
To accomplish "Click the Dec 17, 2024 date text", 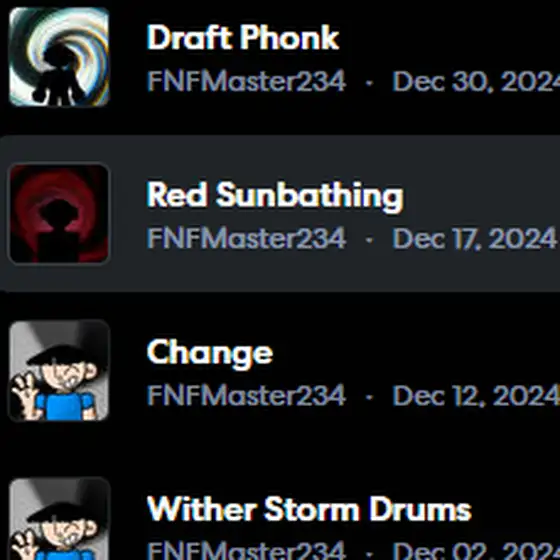I will 475,238.
